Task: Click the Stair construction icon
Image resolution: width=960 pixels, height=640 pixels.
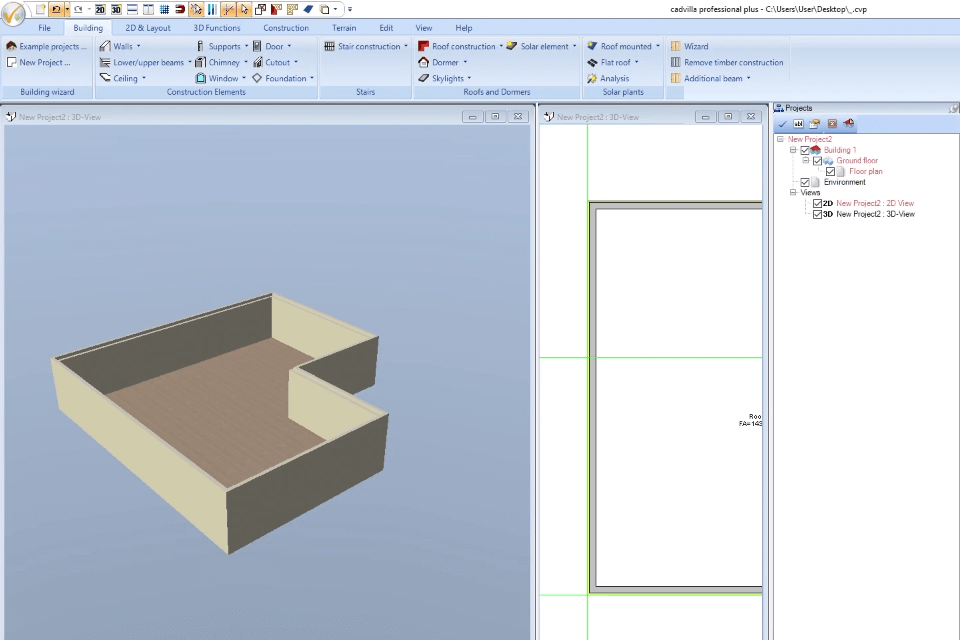Action: 329,46
